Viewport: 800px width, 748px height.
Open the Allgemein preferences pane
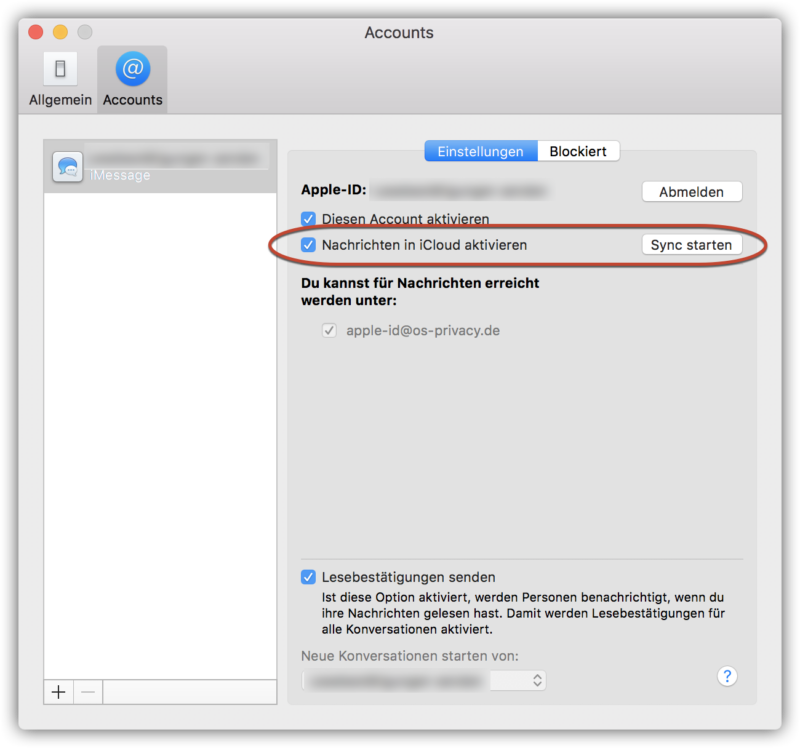[x=60, y=79]
